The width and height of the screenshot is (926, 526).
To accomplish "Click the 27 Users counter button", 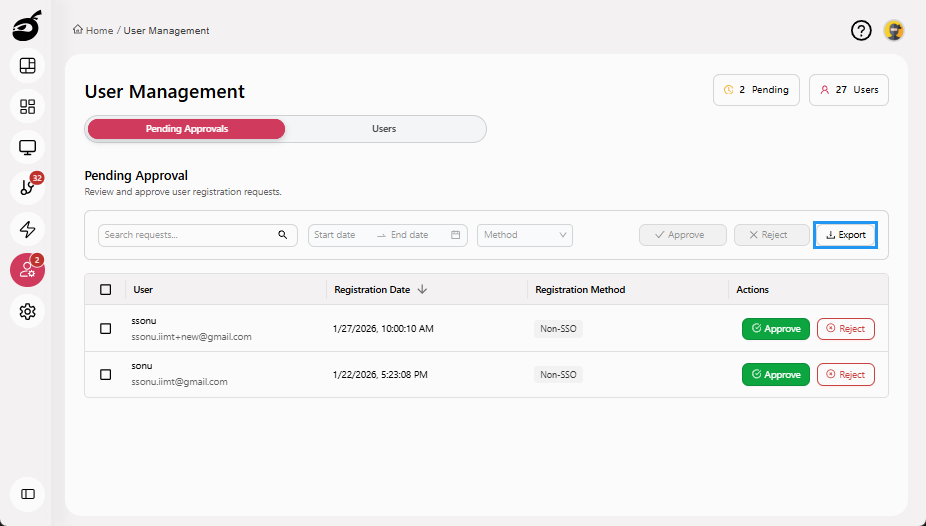I will pyautogui.click(x=849, y=90).
